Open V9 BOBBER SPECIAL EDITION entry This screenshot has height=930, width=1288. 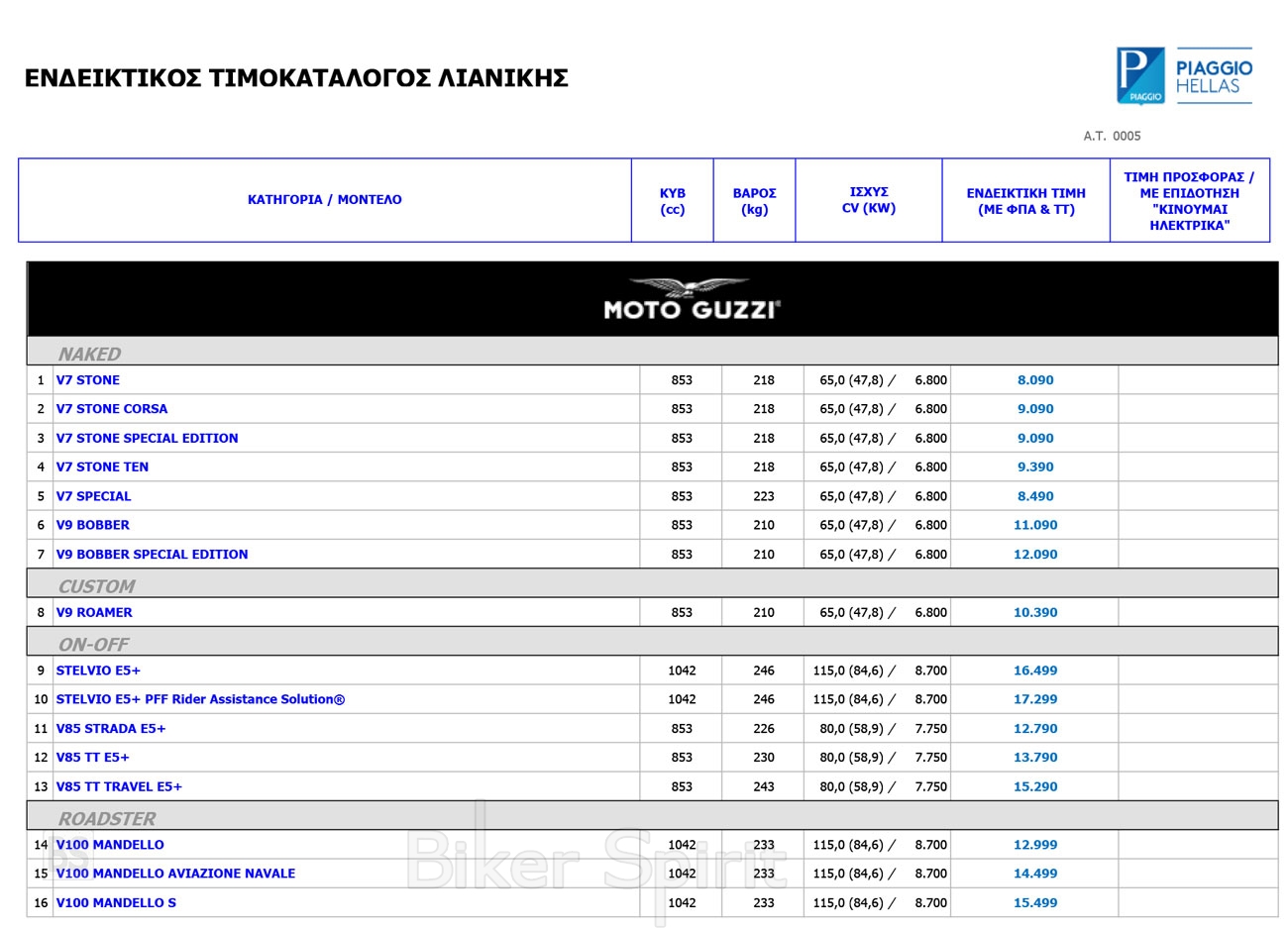tap(152, 555)
